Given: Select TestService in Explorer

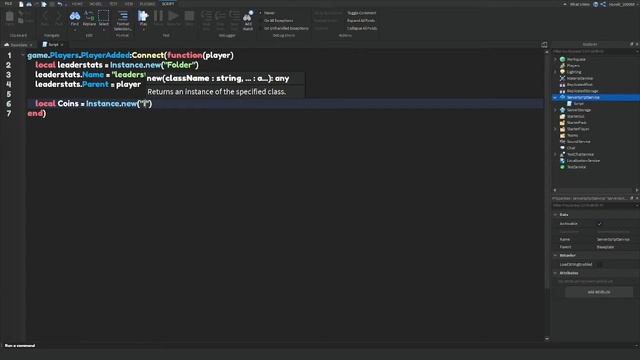Looking at the screenshot, I should 576,167.
